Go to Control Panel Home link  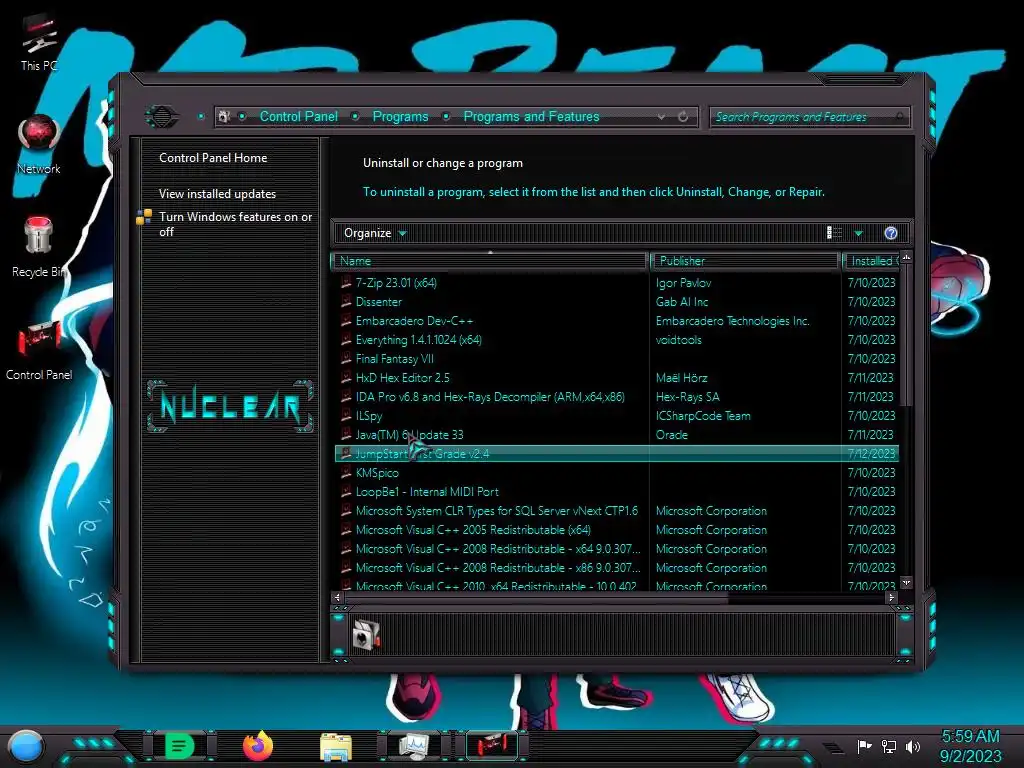coord(213,157)
